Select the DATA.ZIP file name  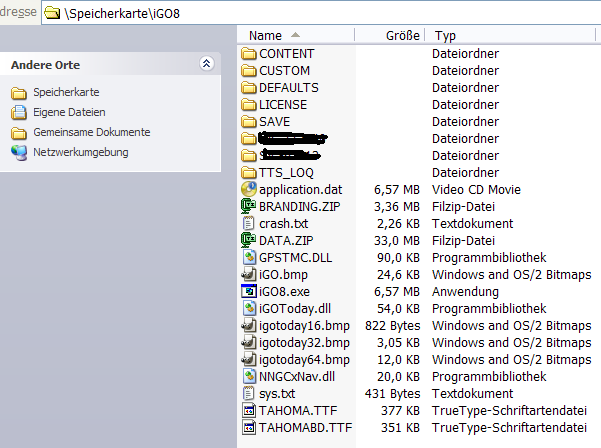point(286,241)
